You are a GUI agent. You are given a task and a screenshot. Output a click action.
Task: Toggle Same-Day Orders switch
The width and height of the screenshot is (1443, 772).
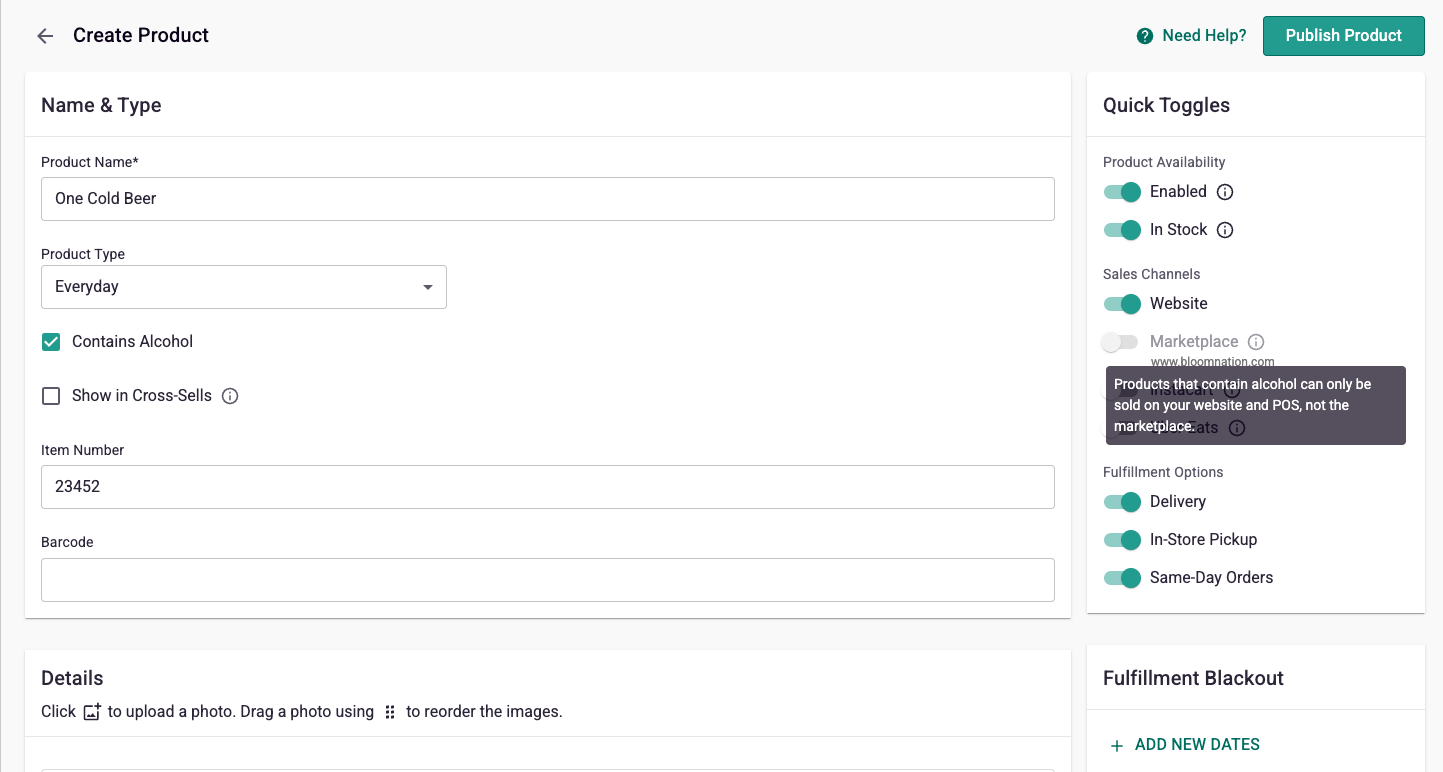tap(1122, 578)
